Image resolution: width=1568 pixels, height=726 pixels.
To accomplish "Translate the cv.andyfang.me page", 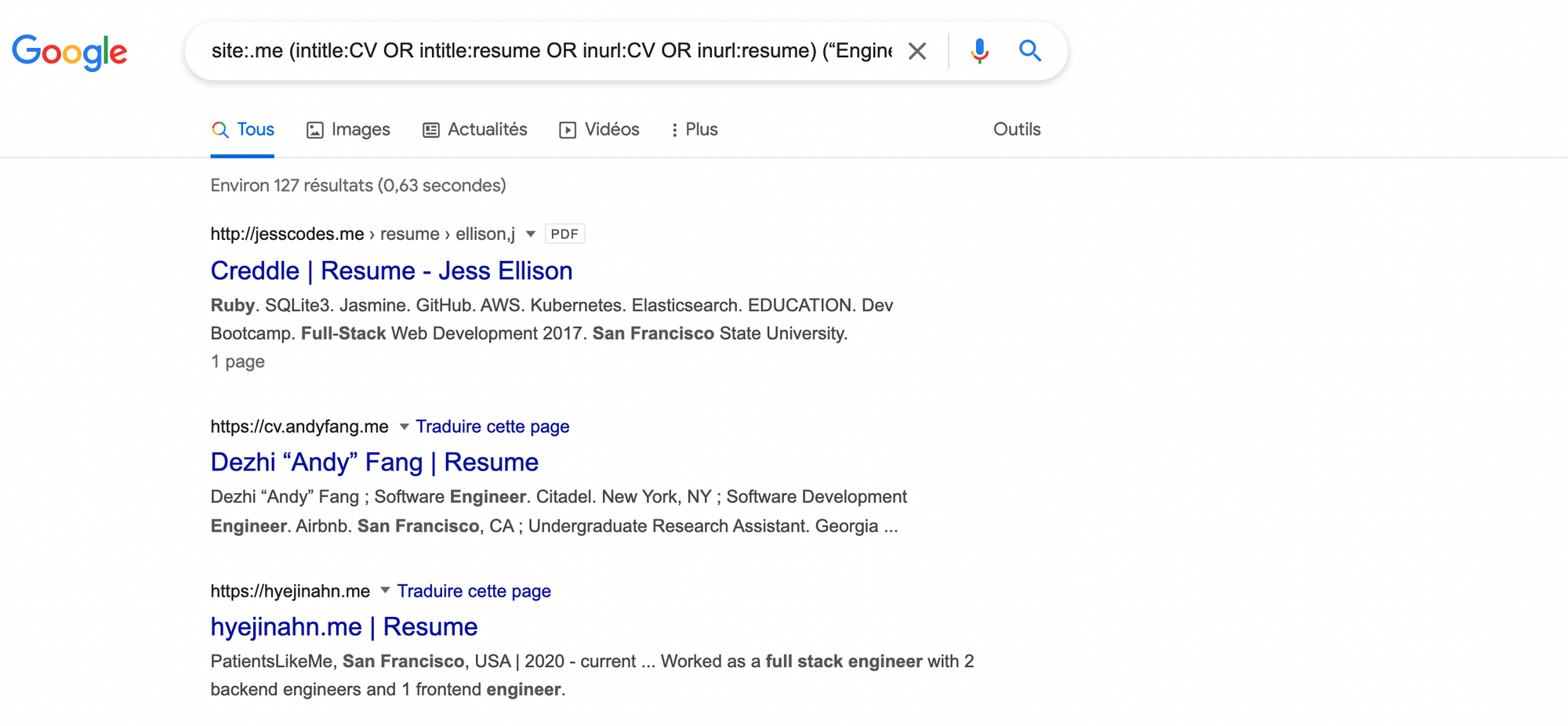I will tap(492, 427).
